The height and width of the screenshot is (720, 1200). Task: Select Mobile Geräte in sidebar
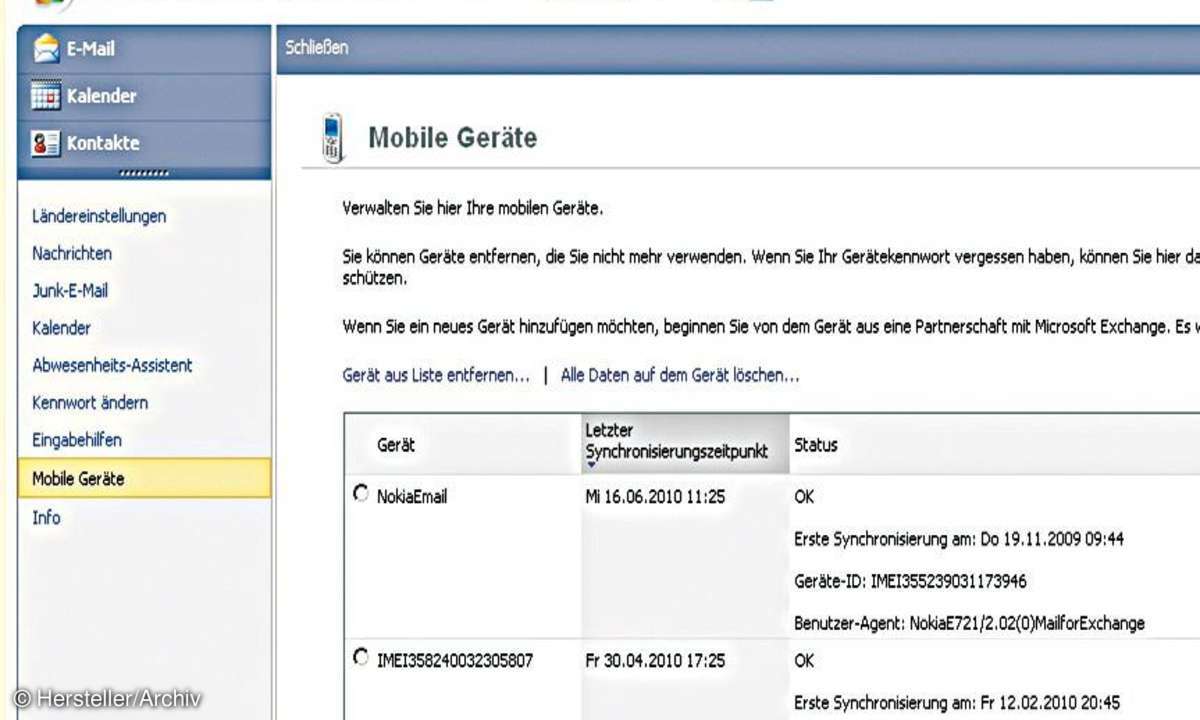pos(144,478)
